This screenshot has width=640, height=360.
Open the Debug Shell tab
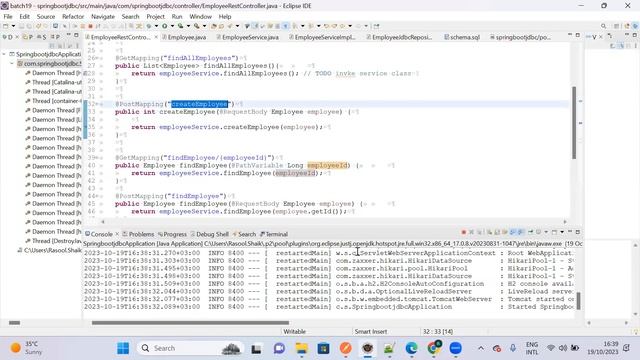(209, 234)
